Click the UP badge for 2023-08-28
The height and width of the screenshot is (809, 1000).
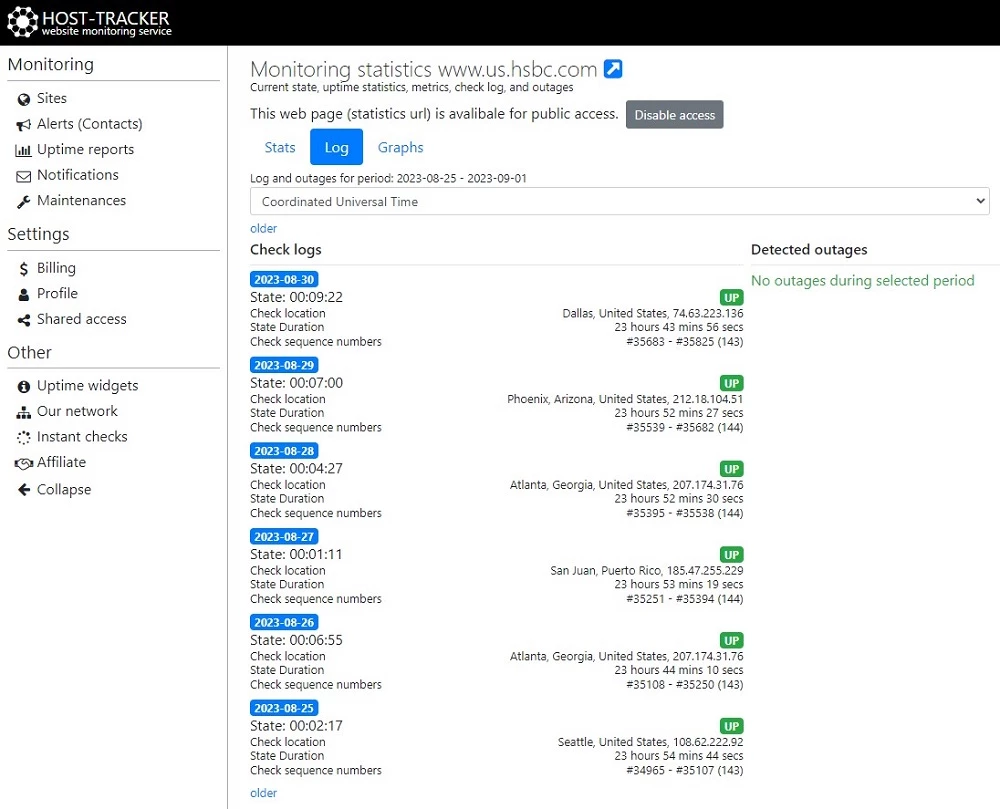pos(732,469)
